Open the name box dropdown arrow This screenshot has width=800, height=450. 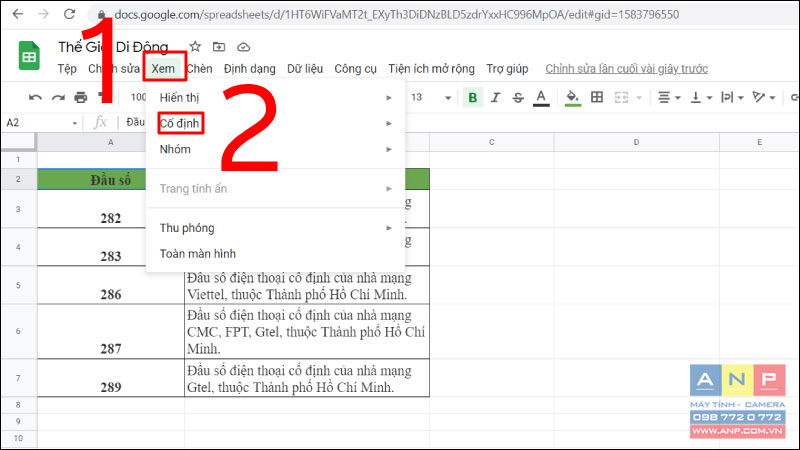(x=74, y=123)
